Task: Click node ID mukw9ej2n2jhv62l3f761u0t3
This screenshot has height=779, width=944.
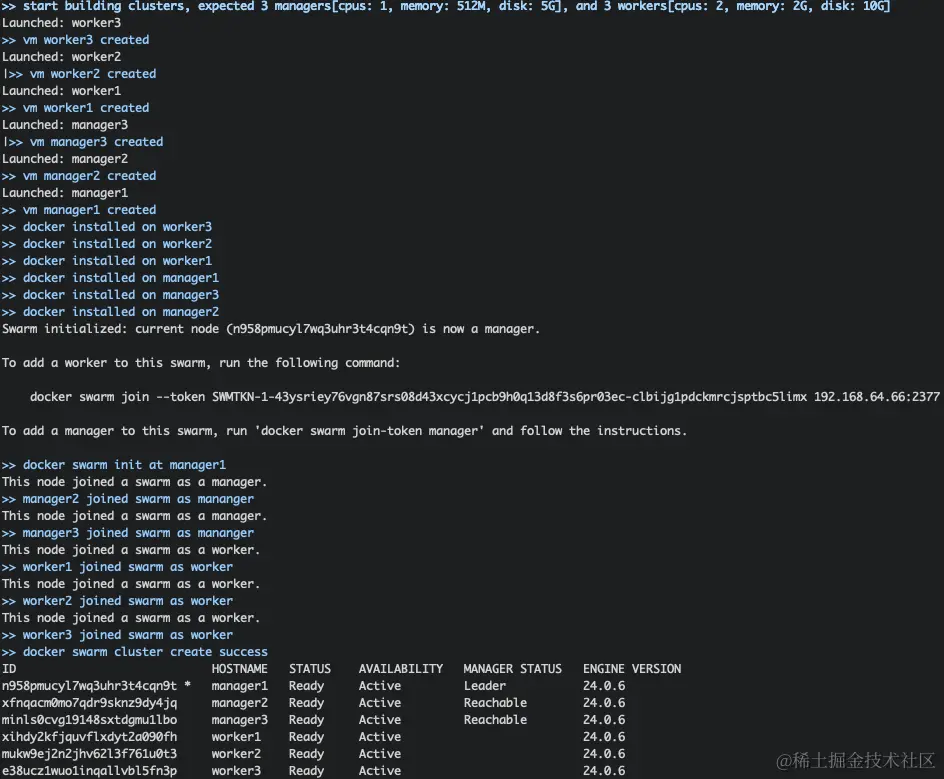Action: point(90,754)
